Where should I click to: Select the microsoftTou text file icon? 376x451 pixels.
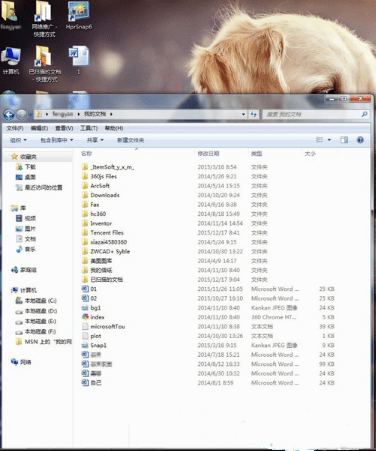85,326
